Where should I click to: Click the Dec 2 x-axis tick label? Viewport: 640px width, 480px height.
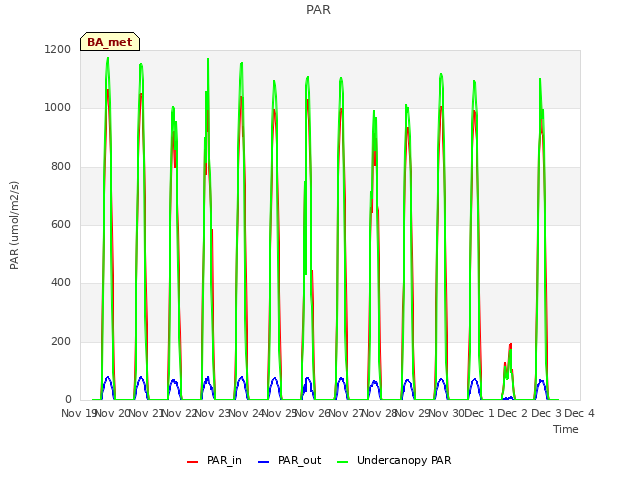(513, 413)
